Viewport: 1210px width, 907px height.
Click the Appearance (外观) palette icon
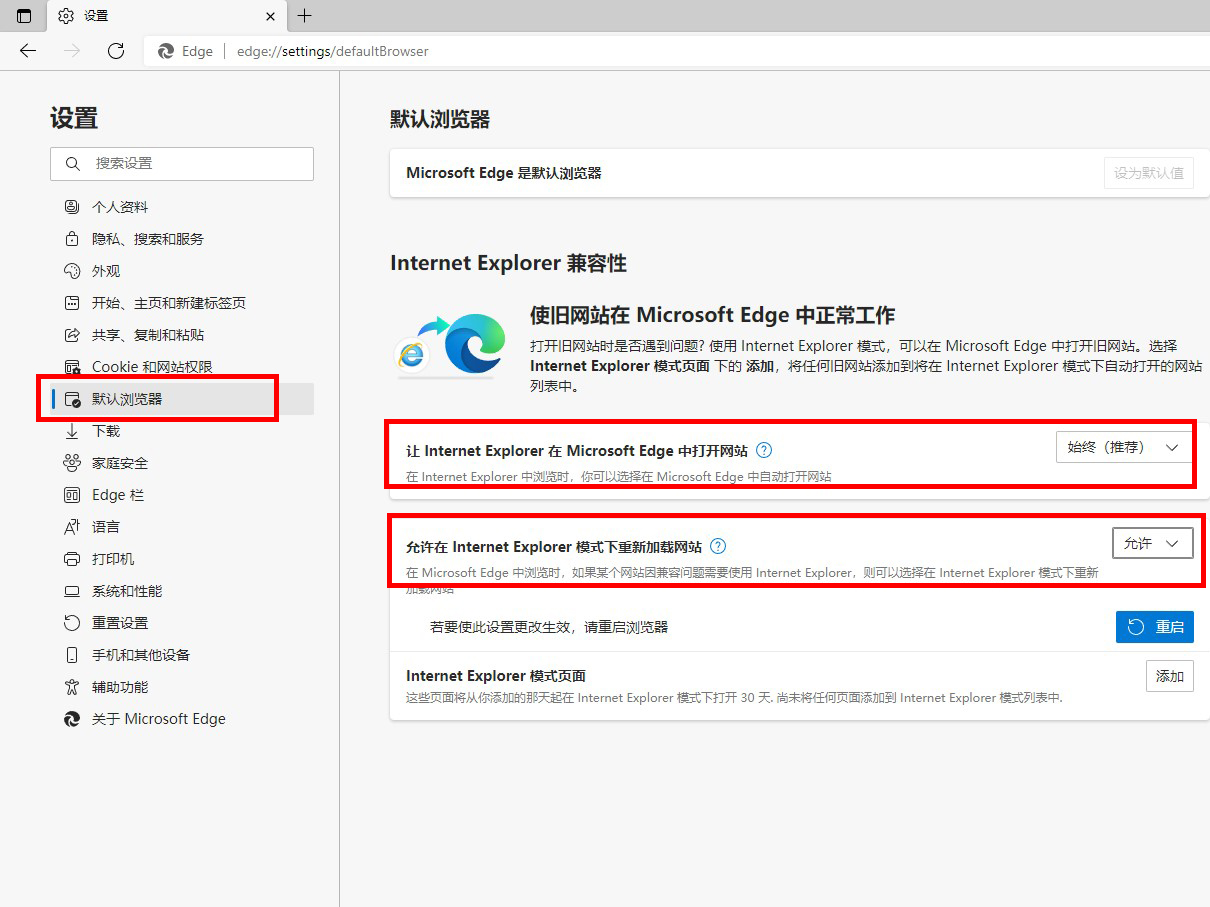pyautogui.click(x=72, y=271)
